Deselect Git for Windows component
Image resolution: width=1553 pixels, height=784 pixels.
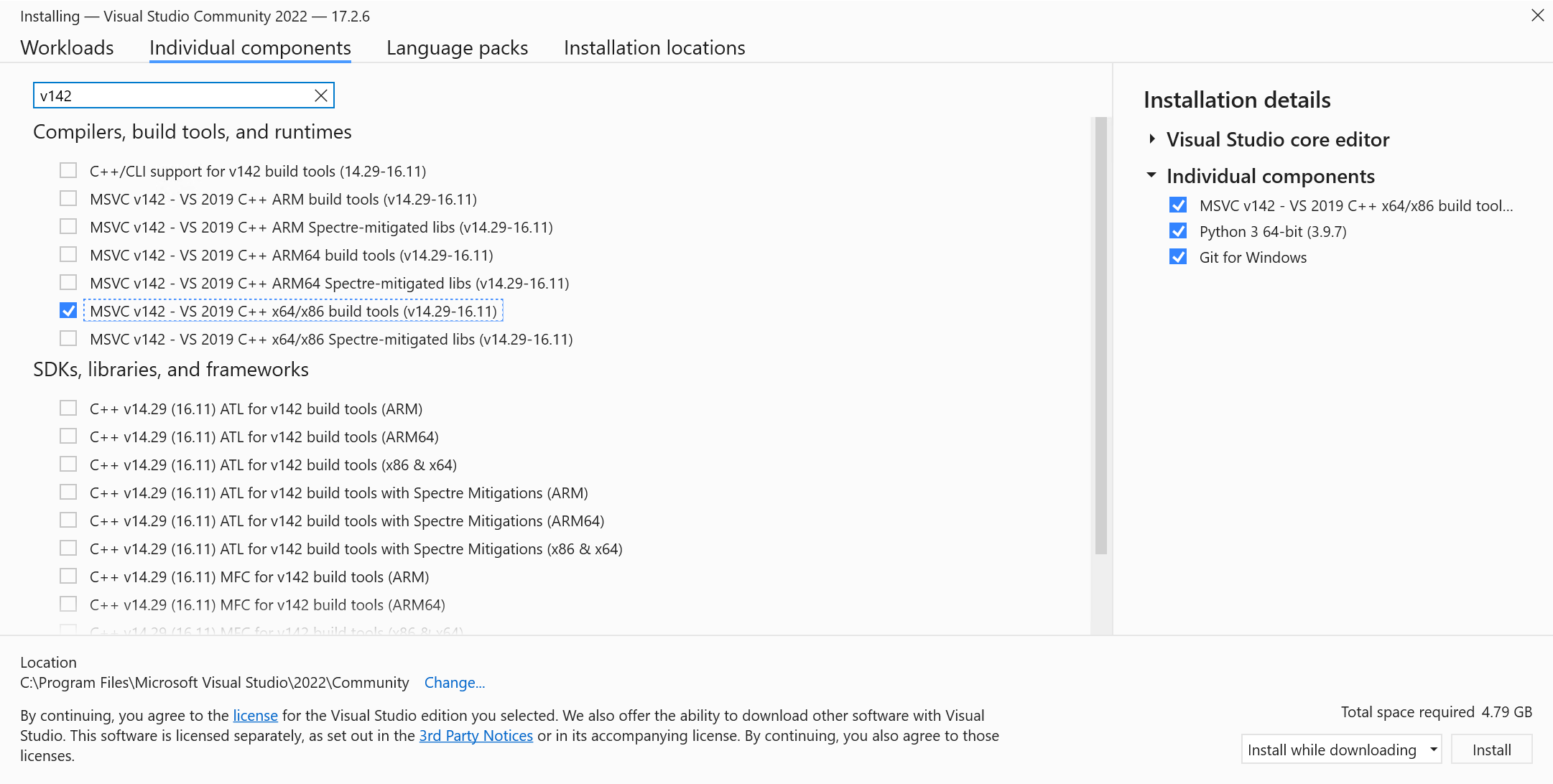coord(1178,257)
